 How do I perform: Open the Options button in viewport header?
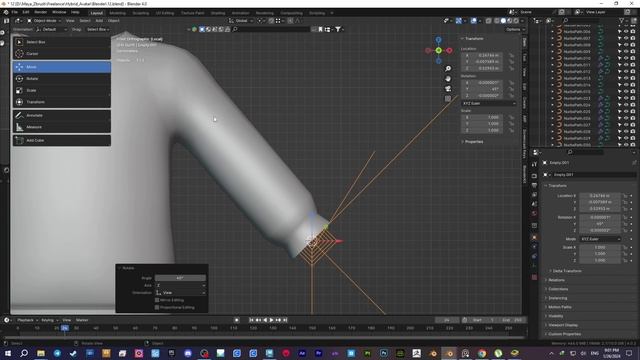(515, 29)
